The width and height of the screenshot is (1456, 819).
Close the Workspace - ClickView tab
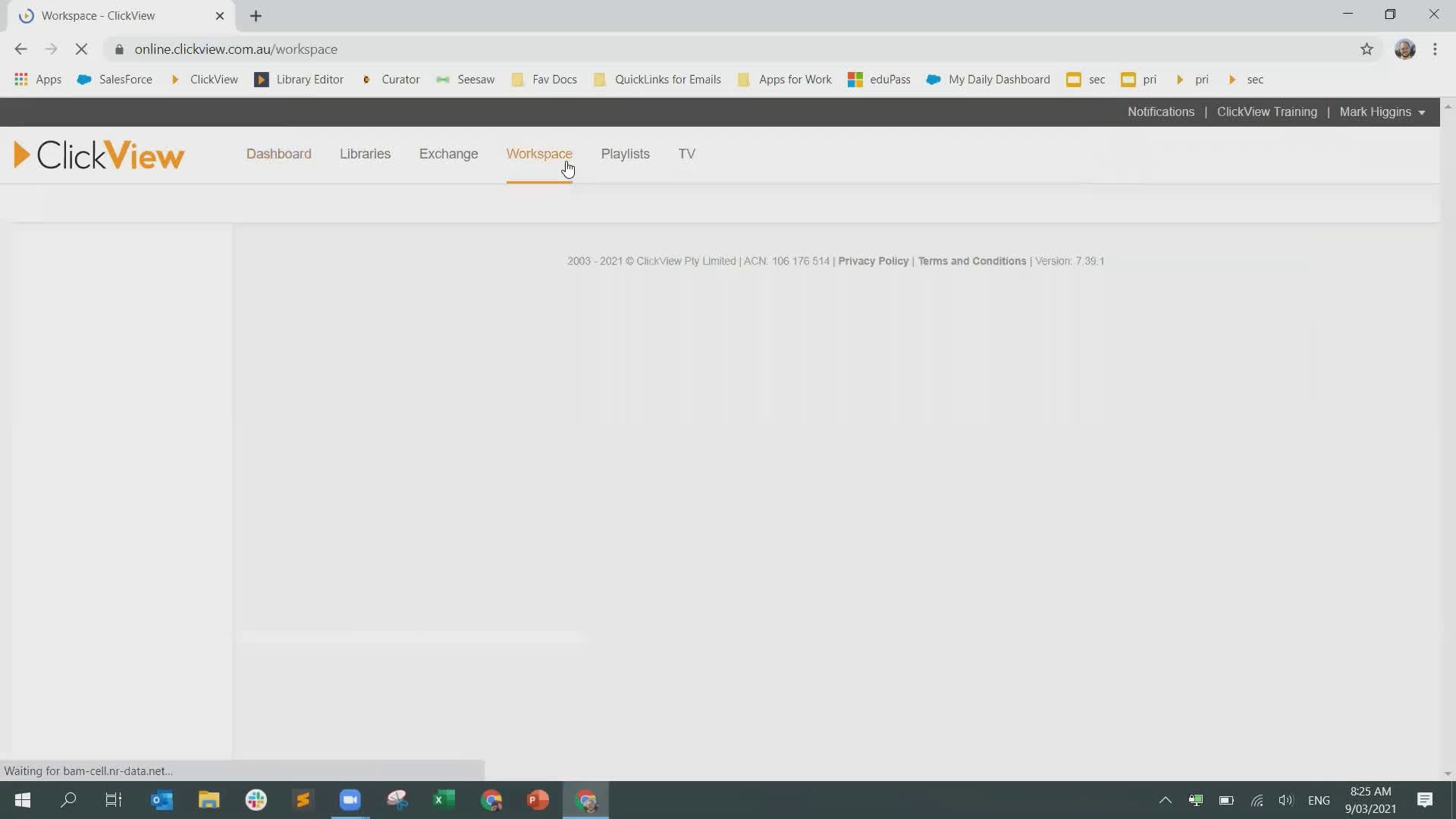(x=220, y=16)
